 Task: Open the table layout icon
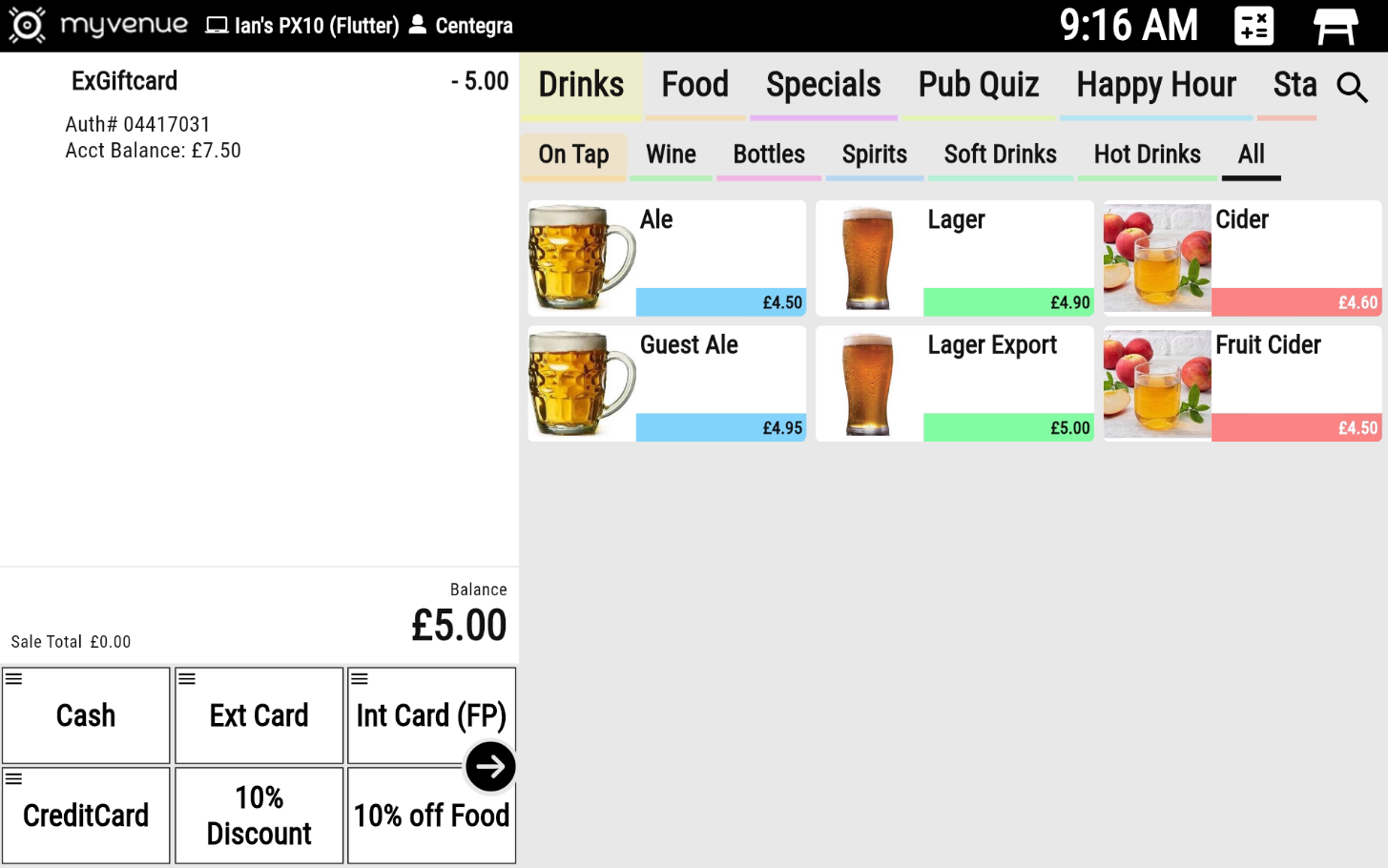pyautogui.click(x=1335, y=26)
